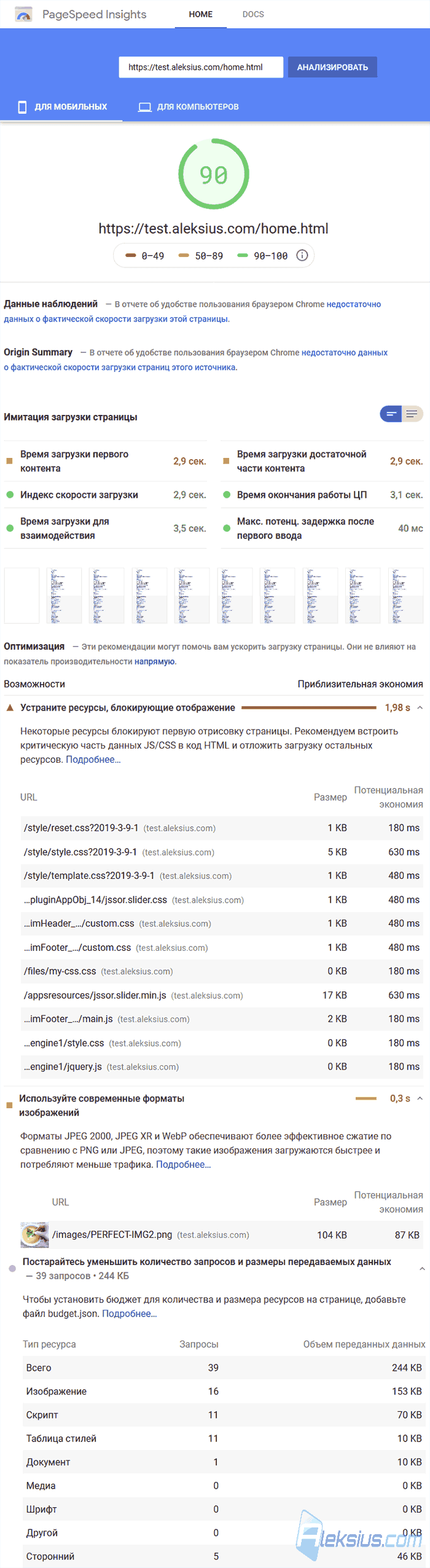Click green circle icon for Индекс скорости загрузки
This screenshot has height=1568, width=430.
(10, 494)
